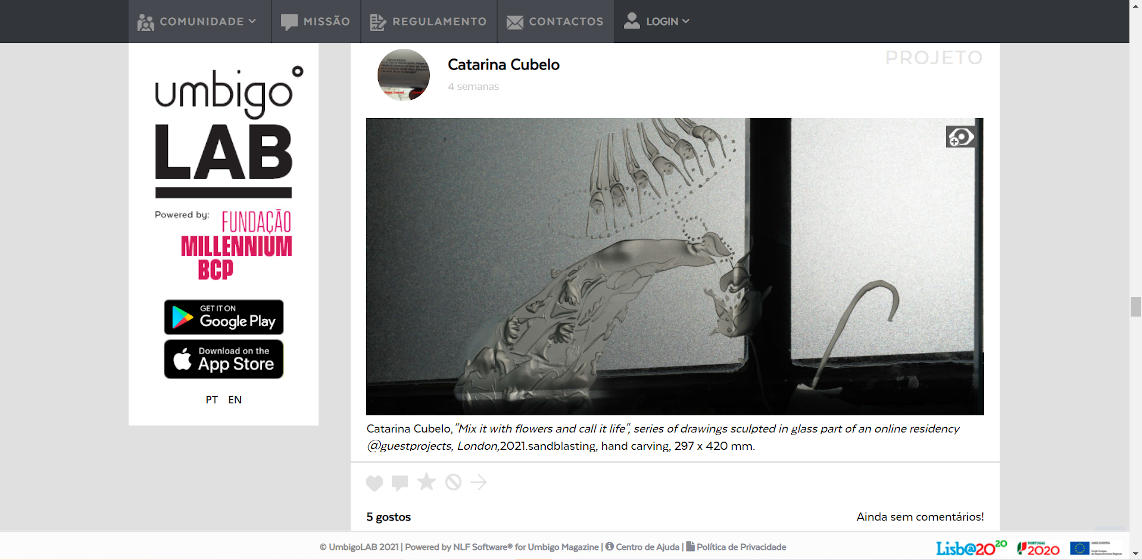Click the circle-slash report icon
Screen dimensions: 1142x560
453,482
